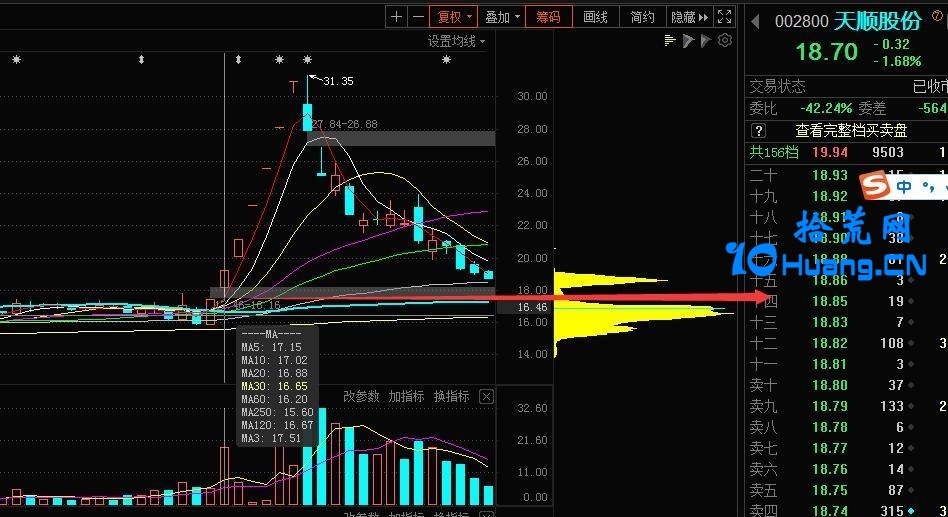Select sell level 卖五 at 18.75

(x=846, y=490)
